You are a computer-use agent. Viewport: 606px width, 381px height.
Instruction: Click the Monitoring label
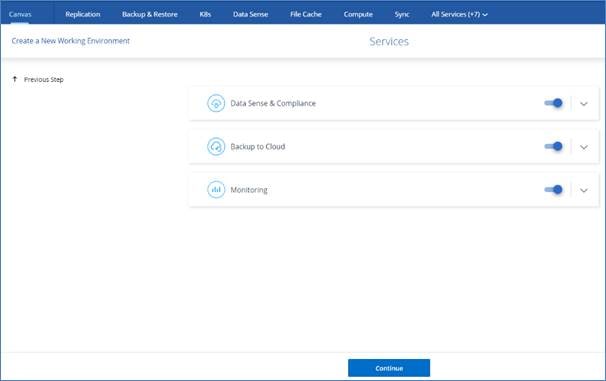249,190
